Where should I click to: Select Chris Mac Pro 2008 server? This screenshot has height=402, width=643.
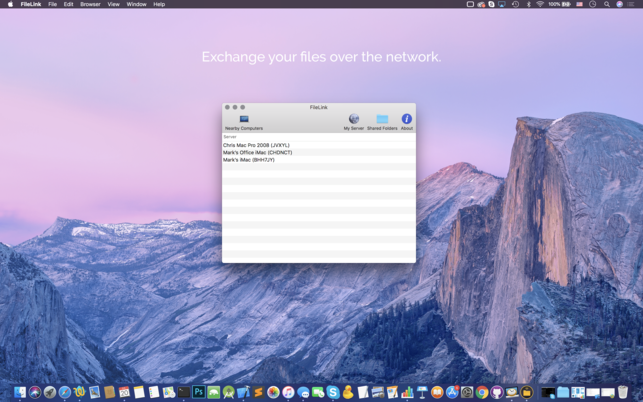(256, 145)
